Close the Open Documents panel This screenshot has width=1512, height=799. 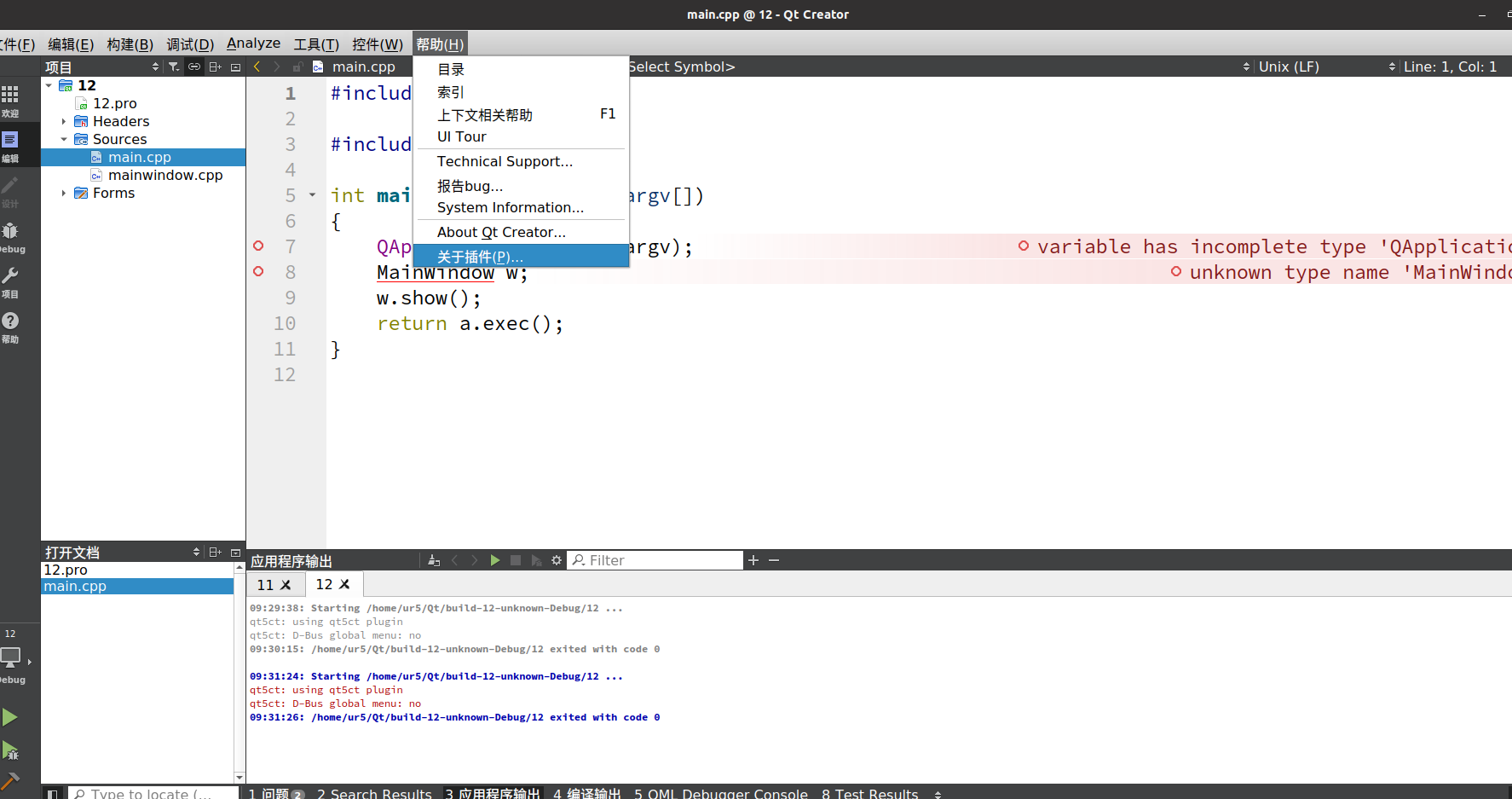[x=236, y=552]
